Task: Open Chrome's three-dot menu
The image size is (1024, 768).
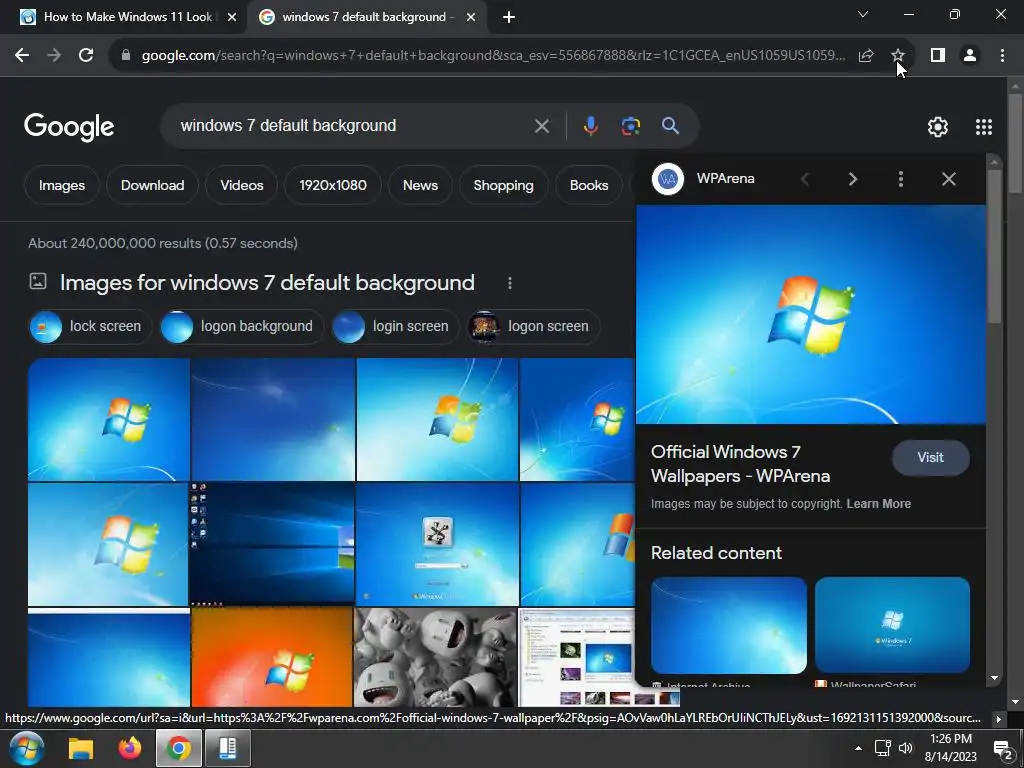Action: (x=1002, y=56)
